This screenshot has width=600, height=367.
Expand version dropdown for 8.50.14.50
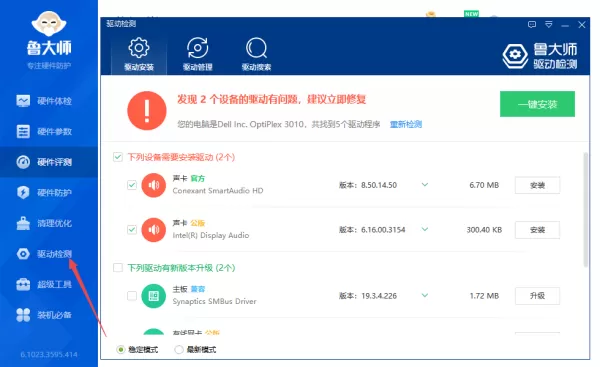point(425,185)
